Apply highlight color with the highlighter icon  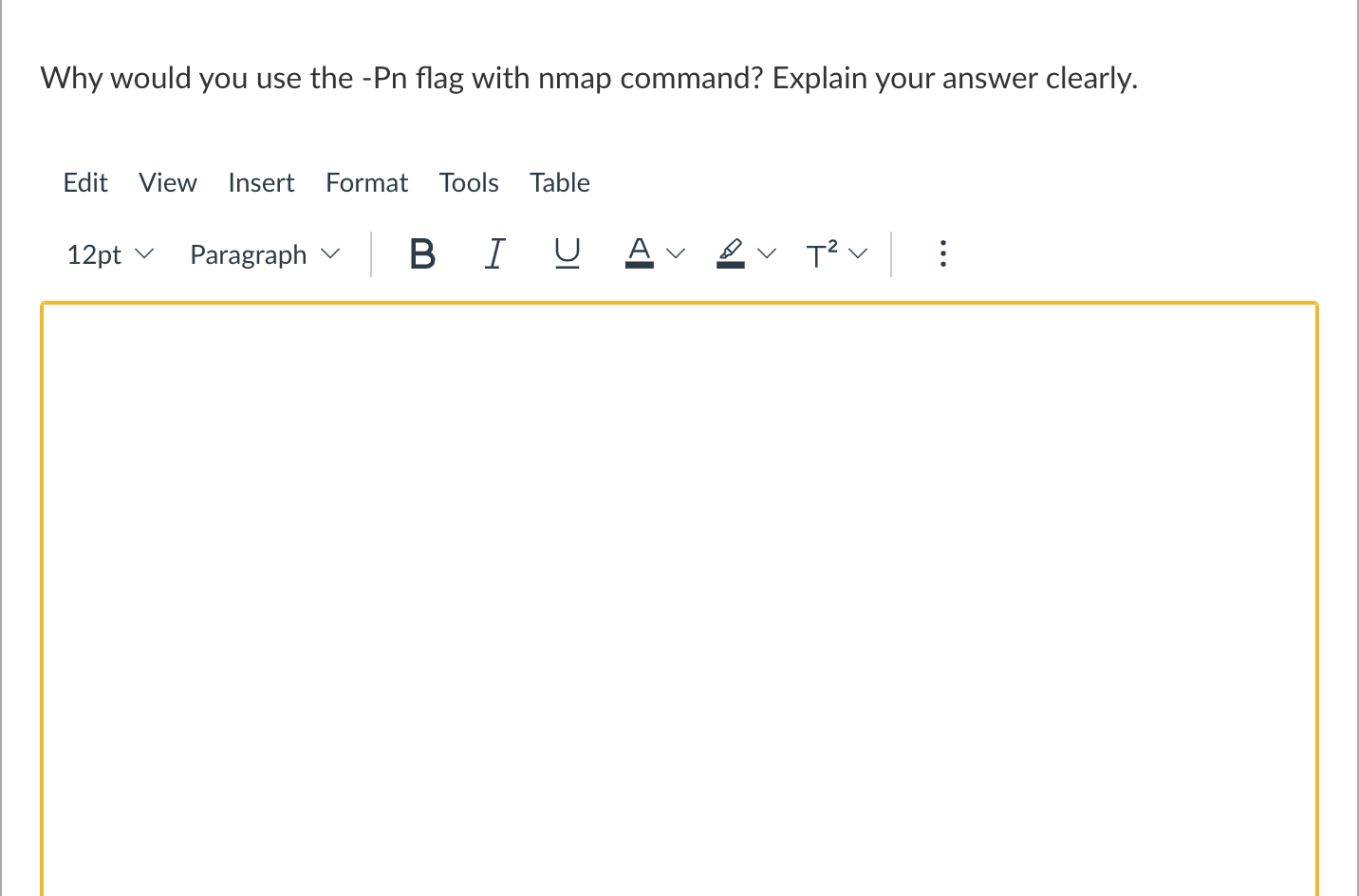coord(729,253)
